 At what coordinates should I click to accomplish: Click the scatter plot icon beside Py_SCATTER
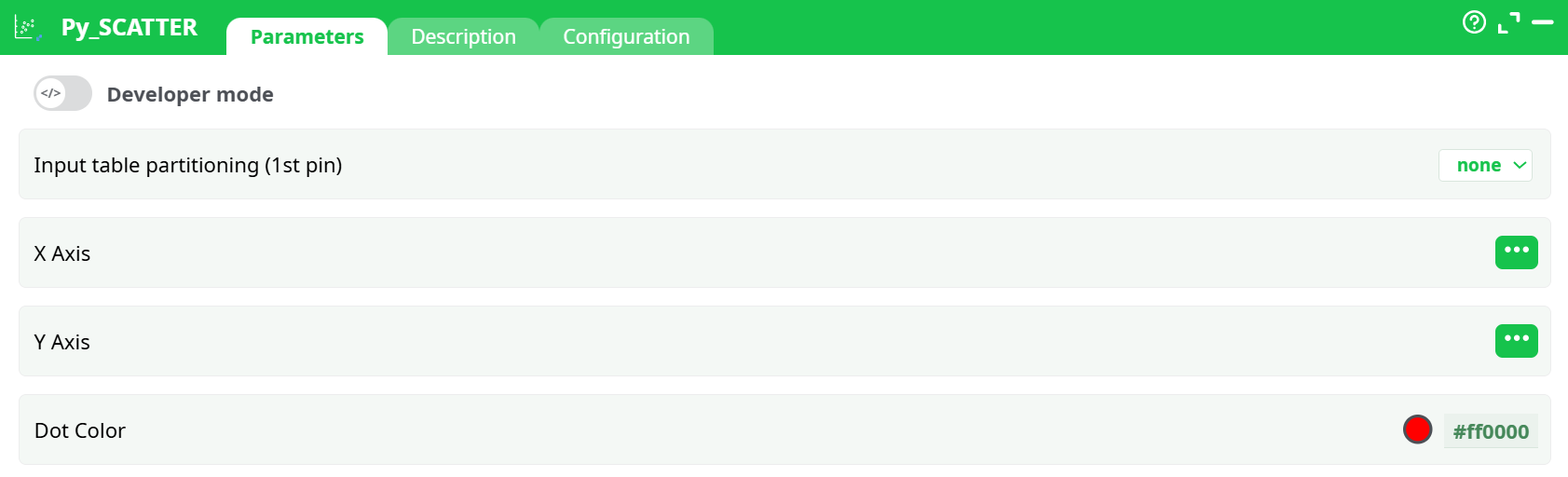click(27, 28)
